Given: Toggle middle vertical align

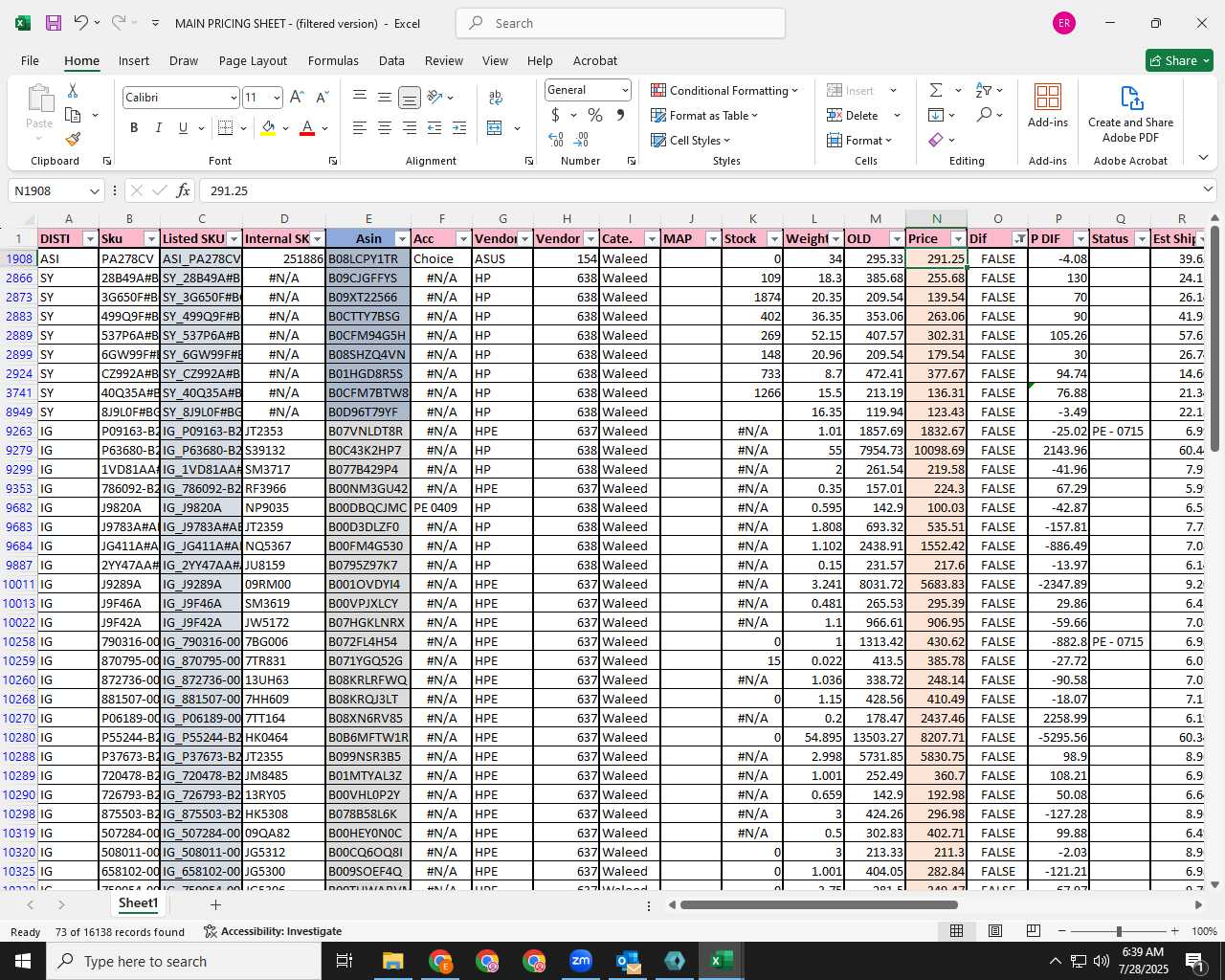Looking at the screenshot, I should click(x=384, y=97).
